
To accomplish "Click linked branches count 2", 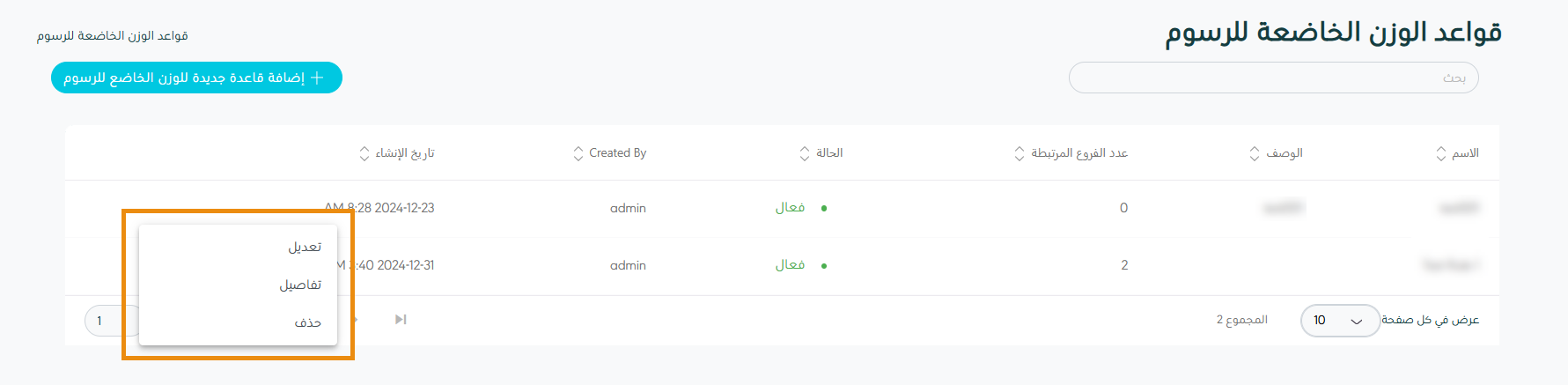I will click(1124, 265).
